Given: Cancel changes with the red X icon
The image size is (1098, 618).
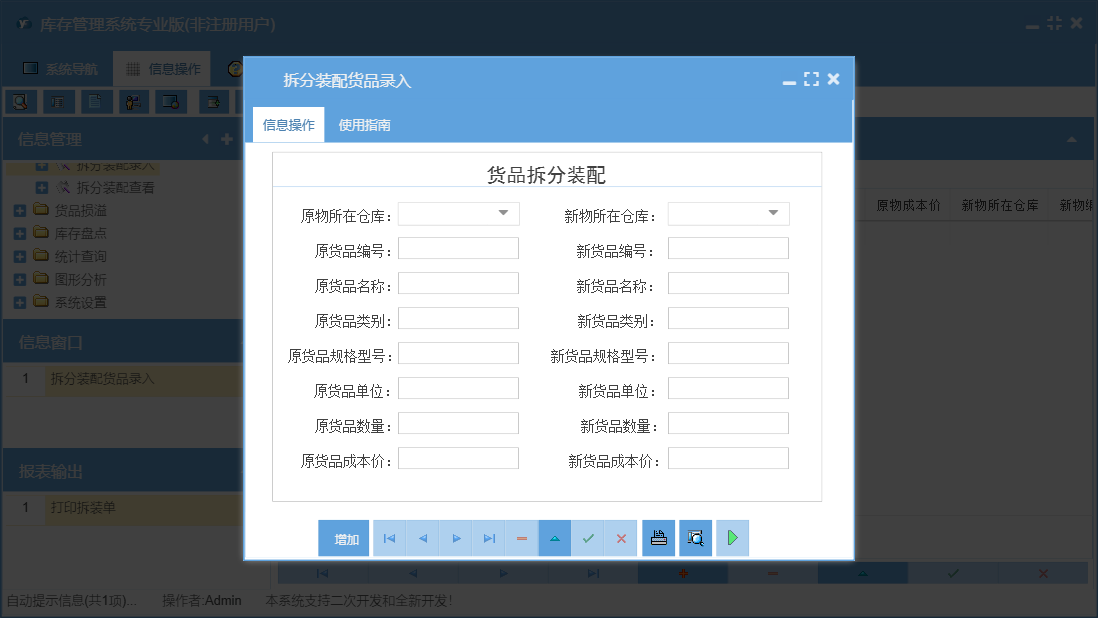Looking at the screenshot, I should pos(621,538).
